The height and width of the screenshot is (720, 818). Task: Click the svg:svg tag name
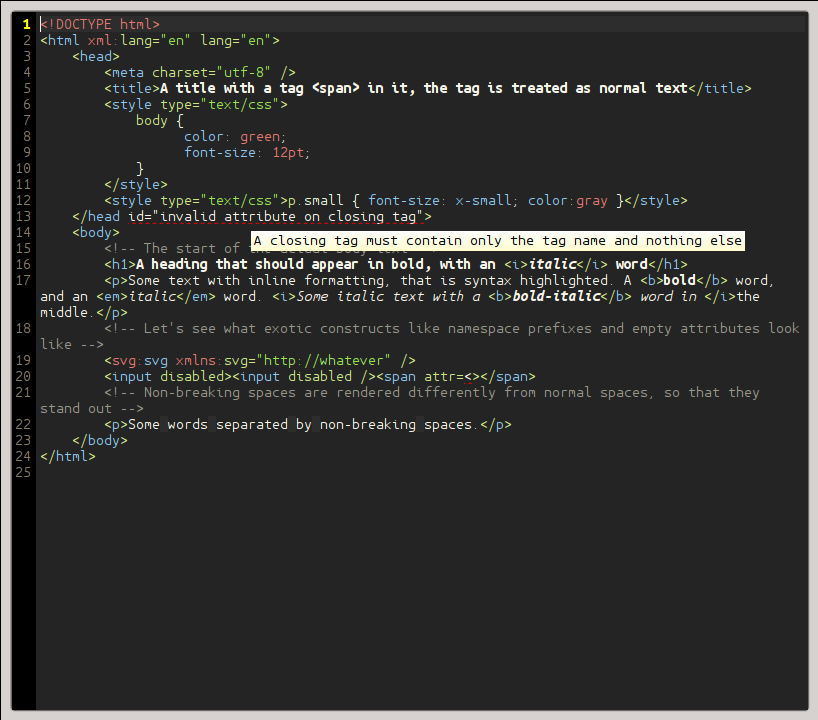pos(140,361)
